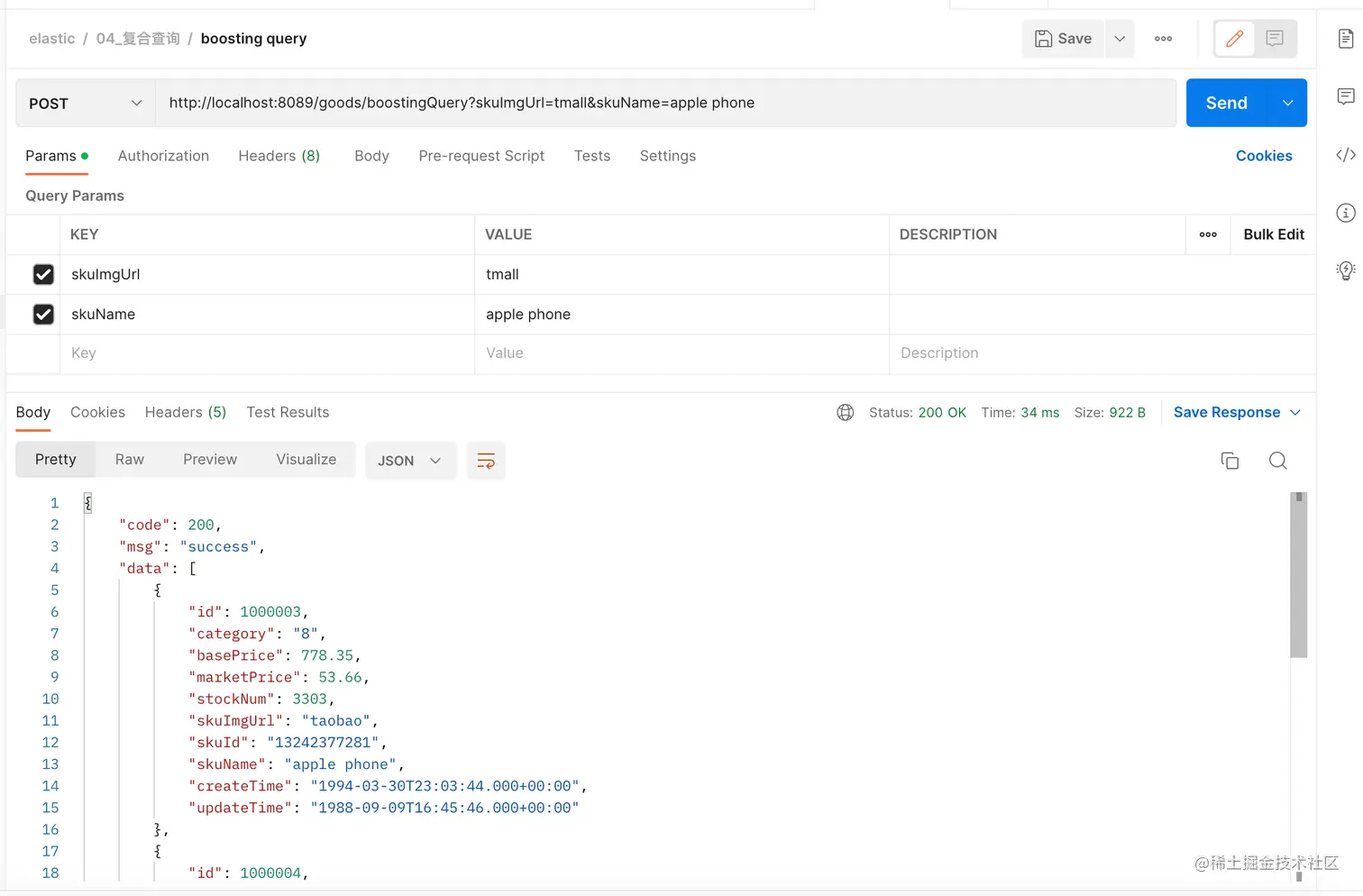Show request info icon in right sidebar
Image resolution: width=1363 pixels, height=896 pixels.
tap(1345, 213)
